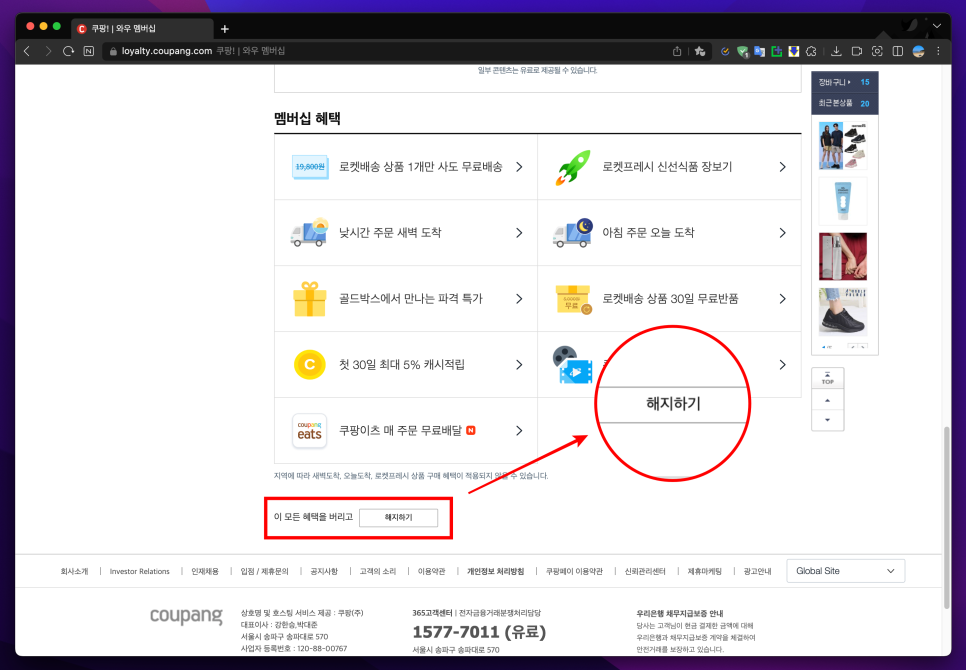
Task: Expand 로켓배송 상품 1개만 사도 무료배송 chevron
Action: [519, 167]
